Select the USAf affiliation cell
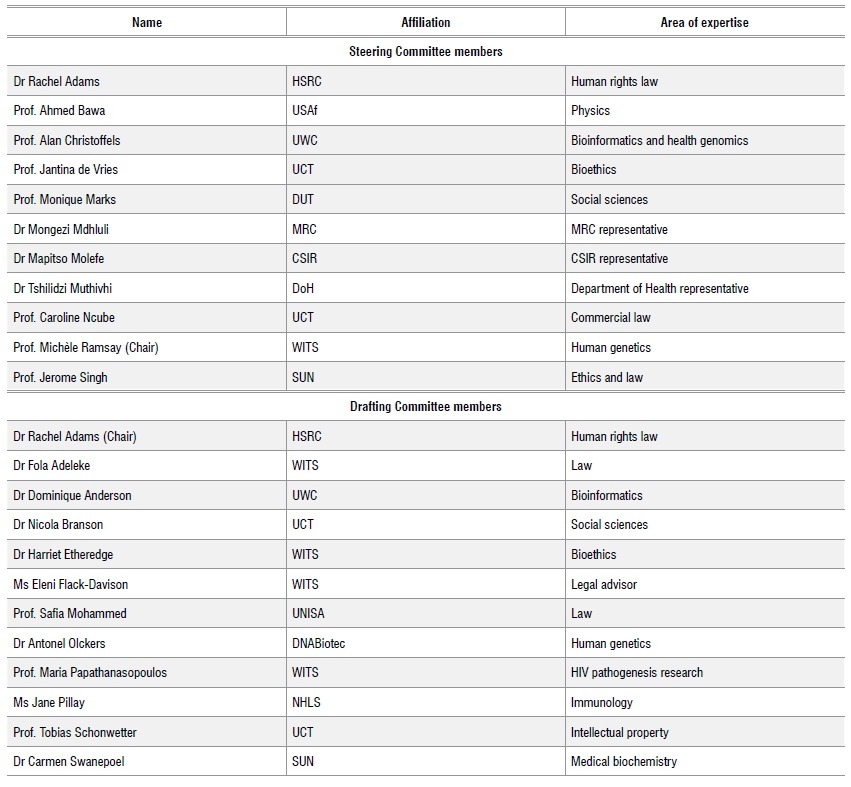 click(x=306, y=111)
